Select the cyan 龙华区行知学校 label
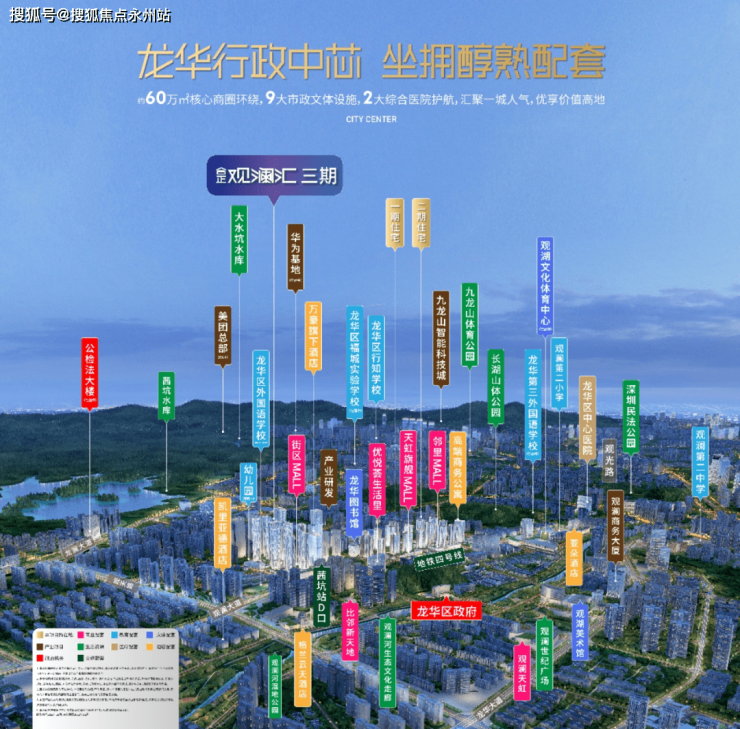Image resolution: width=740 pixels, height=729 pixels. [376, 359]
